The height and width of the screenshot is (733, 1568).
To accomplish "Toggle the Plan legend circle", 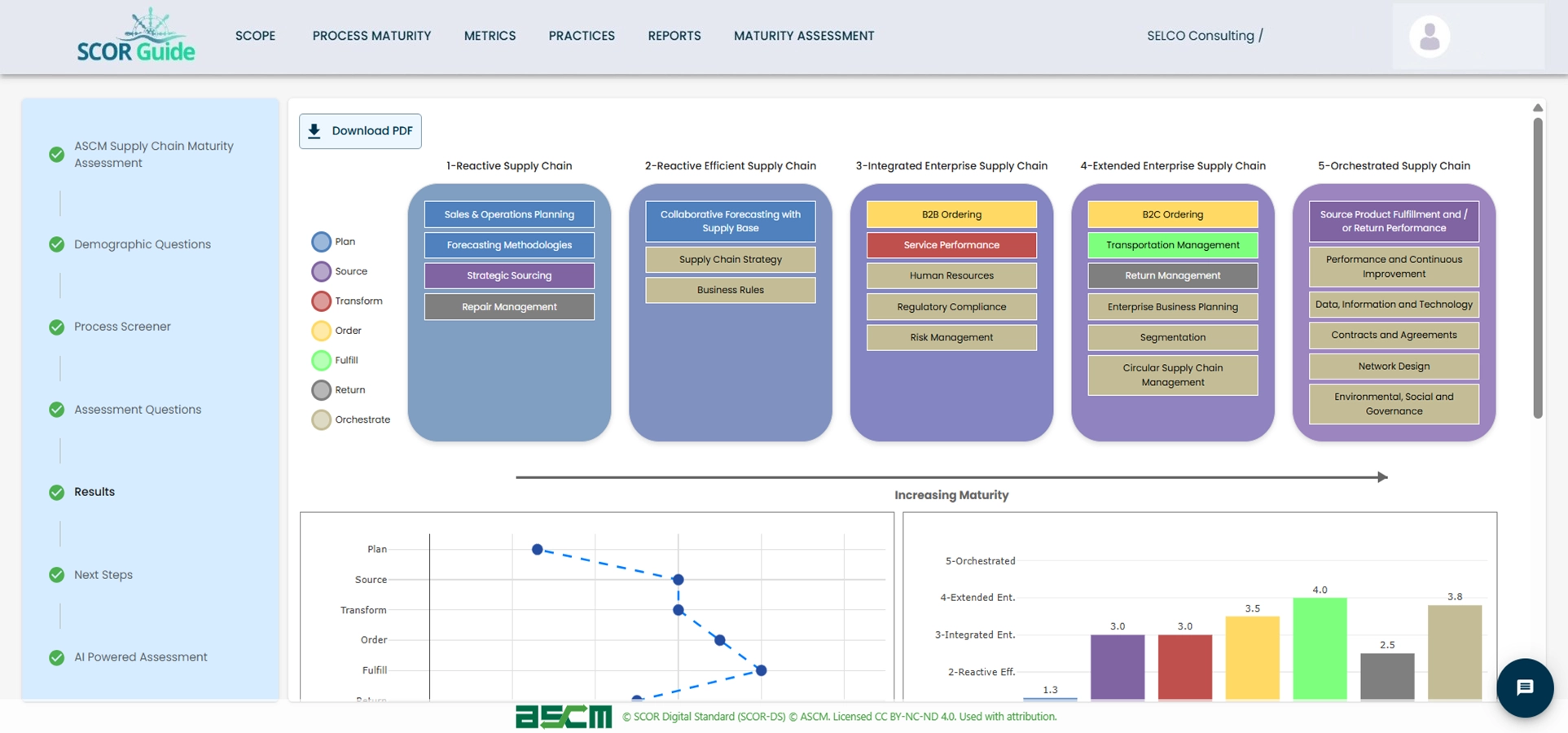I will 321,241.
